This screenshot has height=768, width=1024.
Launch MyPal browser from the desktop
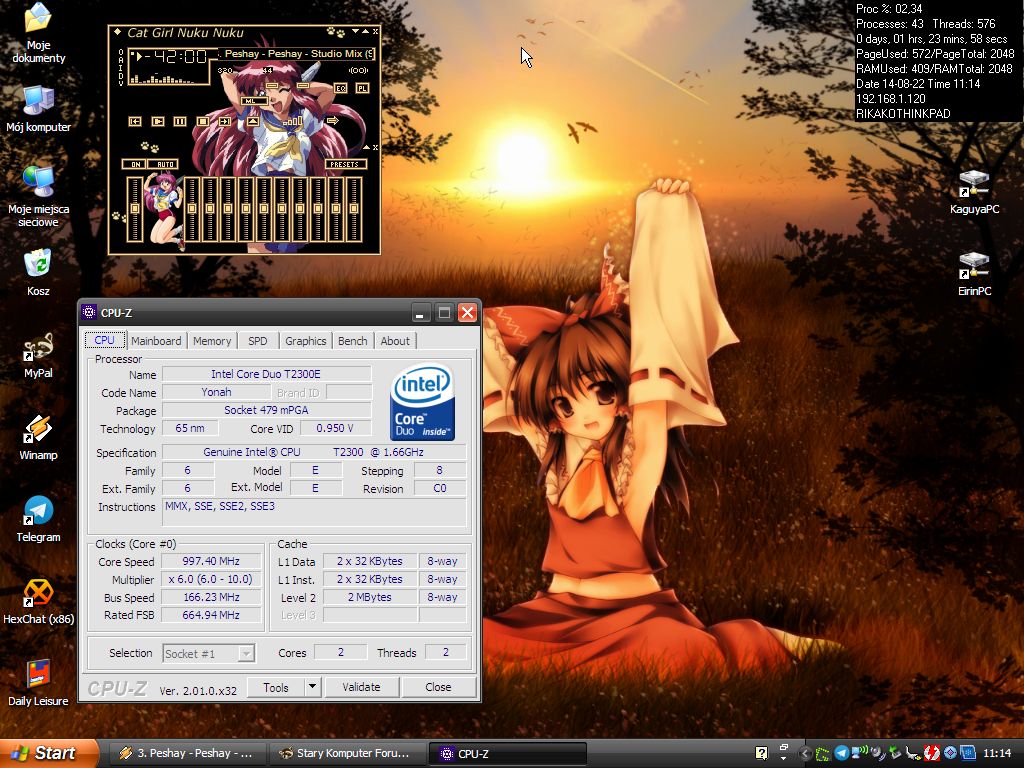(x=38, y=355)
